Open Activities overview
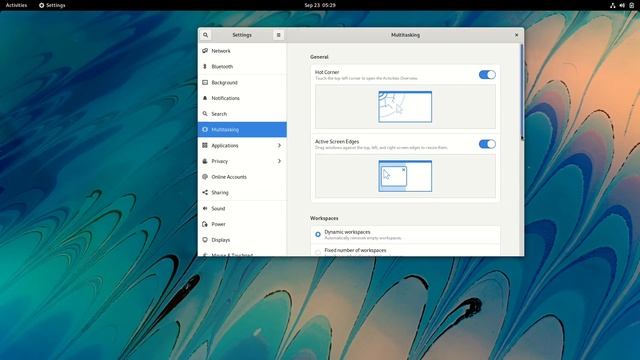640x360 pixels. point(16,5)
